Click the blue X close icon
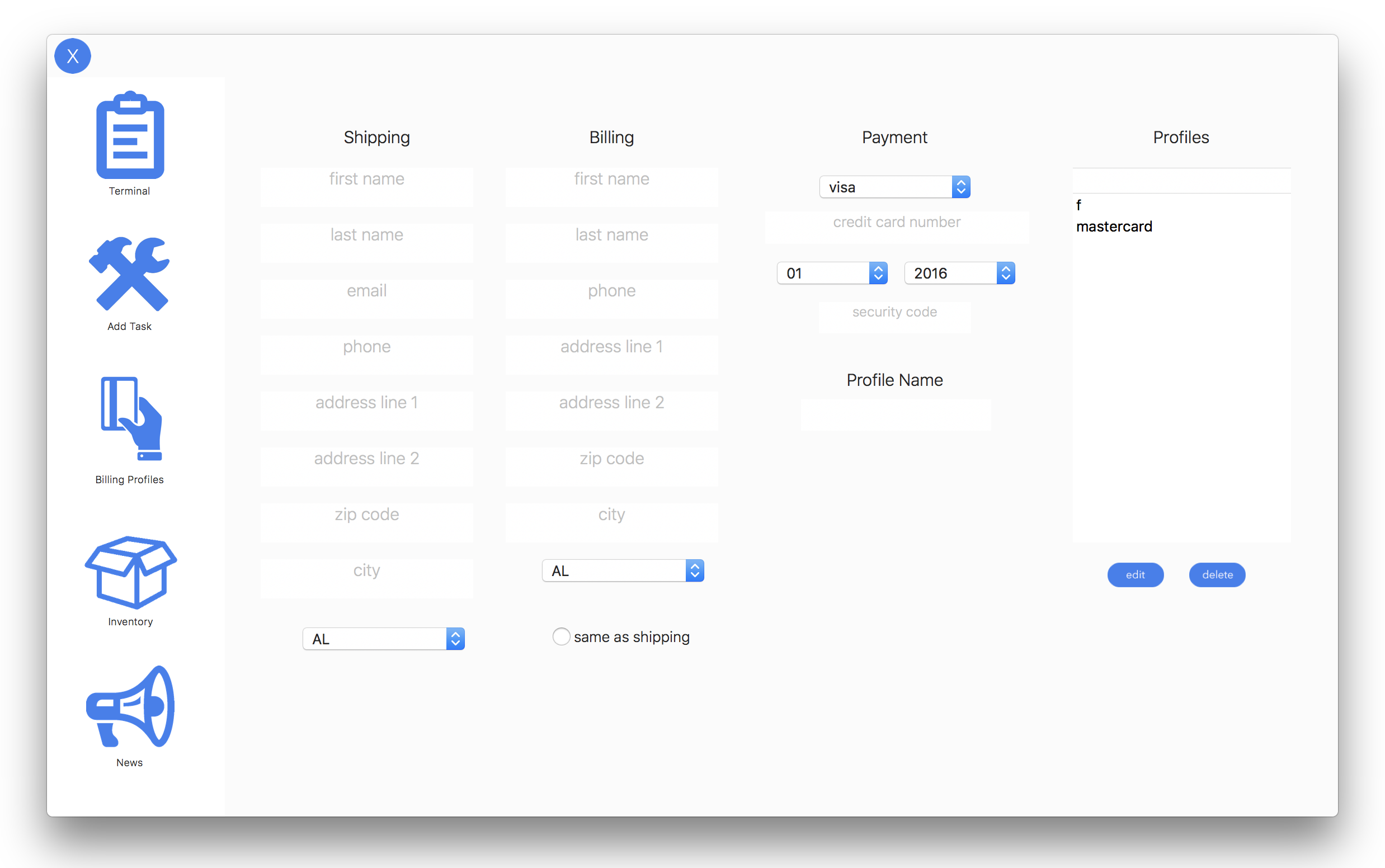 coord(72,56)
